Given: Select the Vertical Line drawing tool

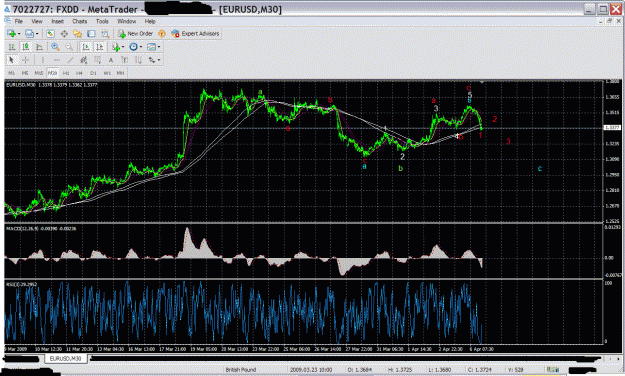Looking at the screenshot, I should (x=42, y=60).
